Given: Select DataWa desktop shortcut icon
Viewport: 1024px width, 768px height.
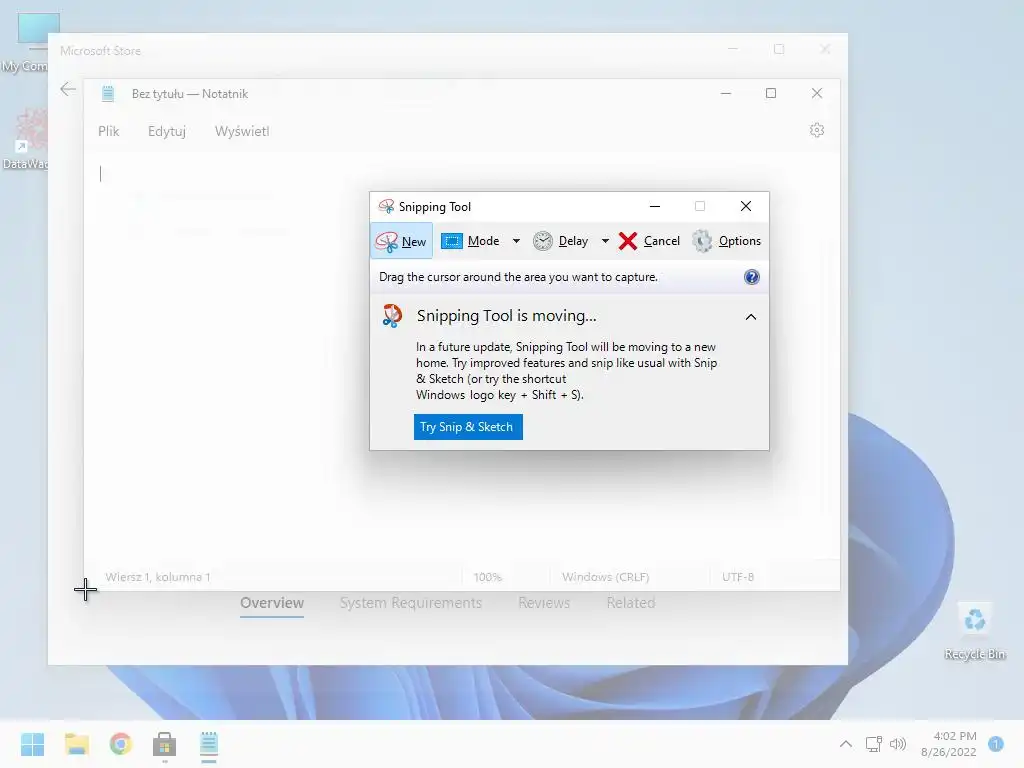Looking at the screenshot, I should pos(25,140).
